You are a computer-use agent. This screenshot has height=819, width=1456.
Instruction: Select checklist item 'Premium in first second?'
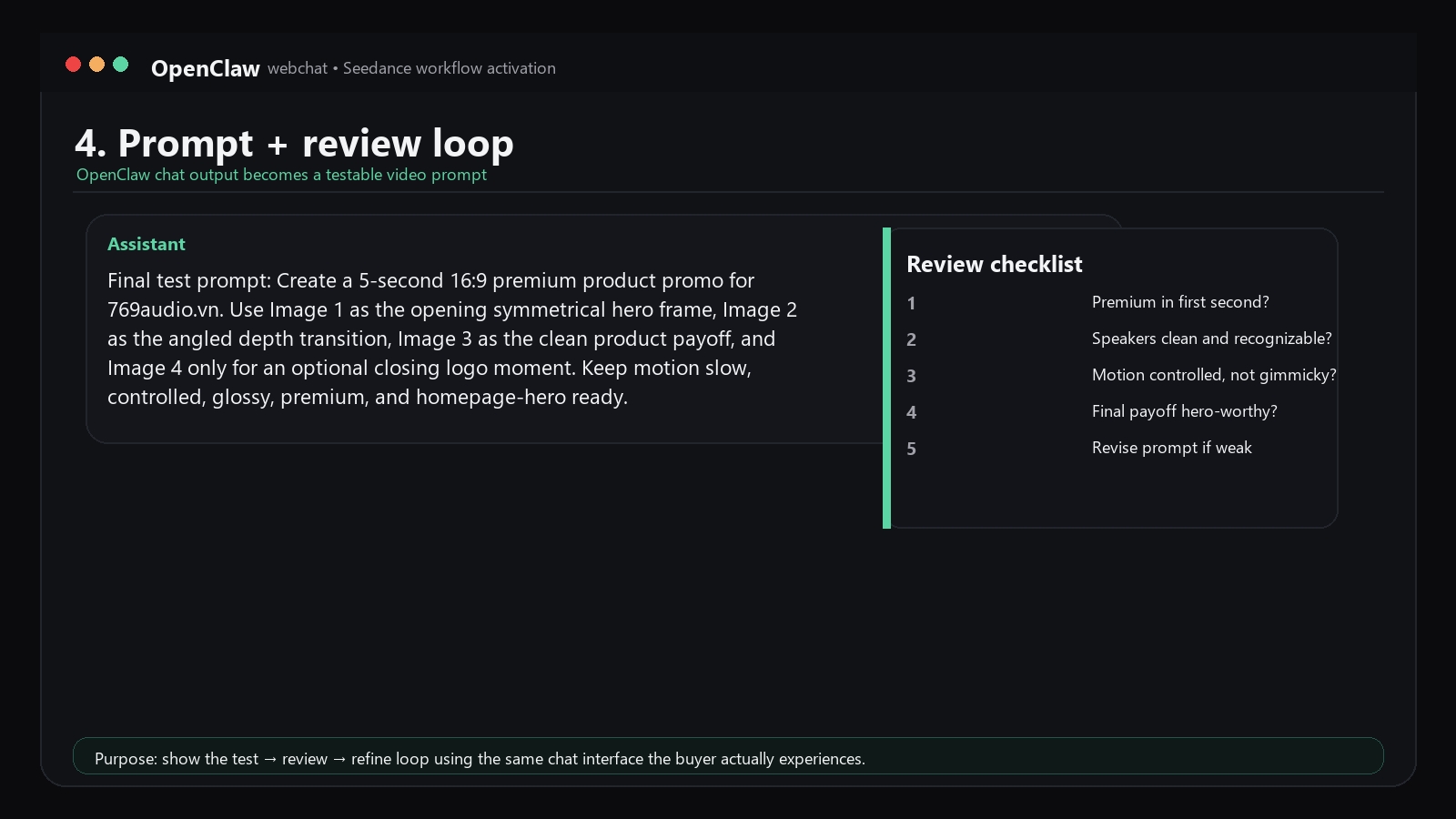(x=1180, y=302)
